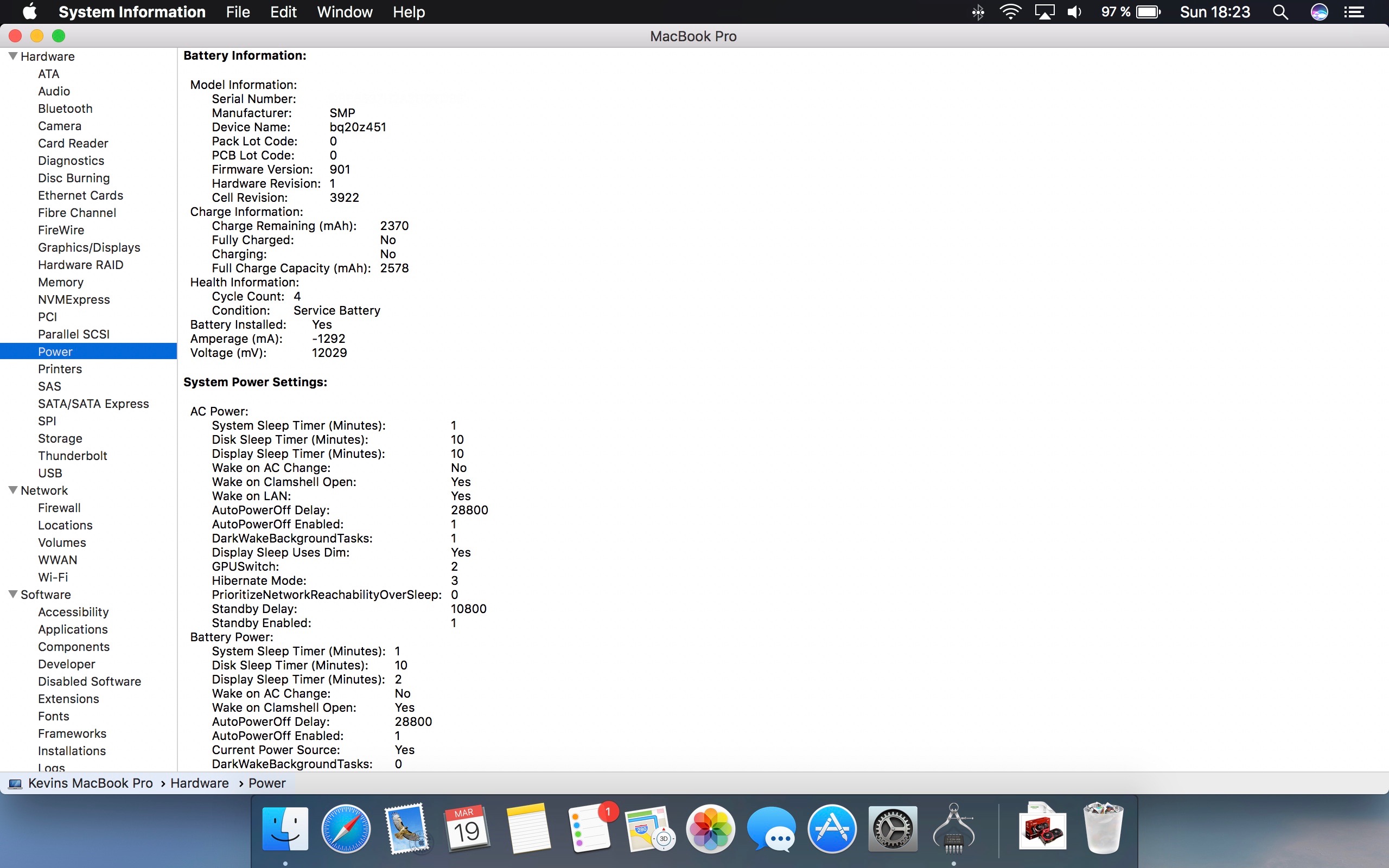The height and width of the screenshot is (868, 1389).
Task: Click the Voltage value 12029
Action: 329,353
